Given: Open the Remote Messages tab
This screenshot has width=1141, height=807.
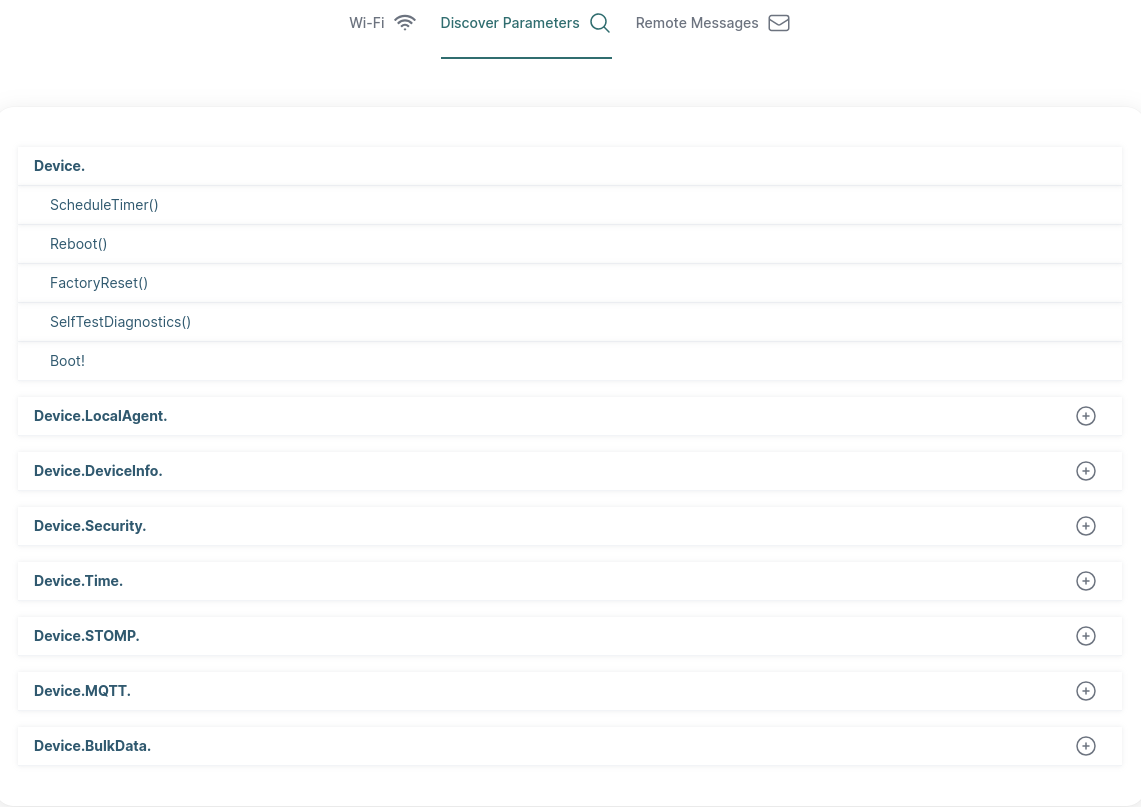Looking at the screenshot, I should pyautogui.click(x=697, y=22).
